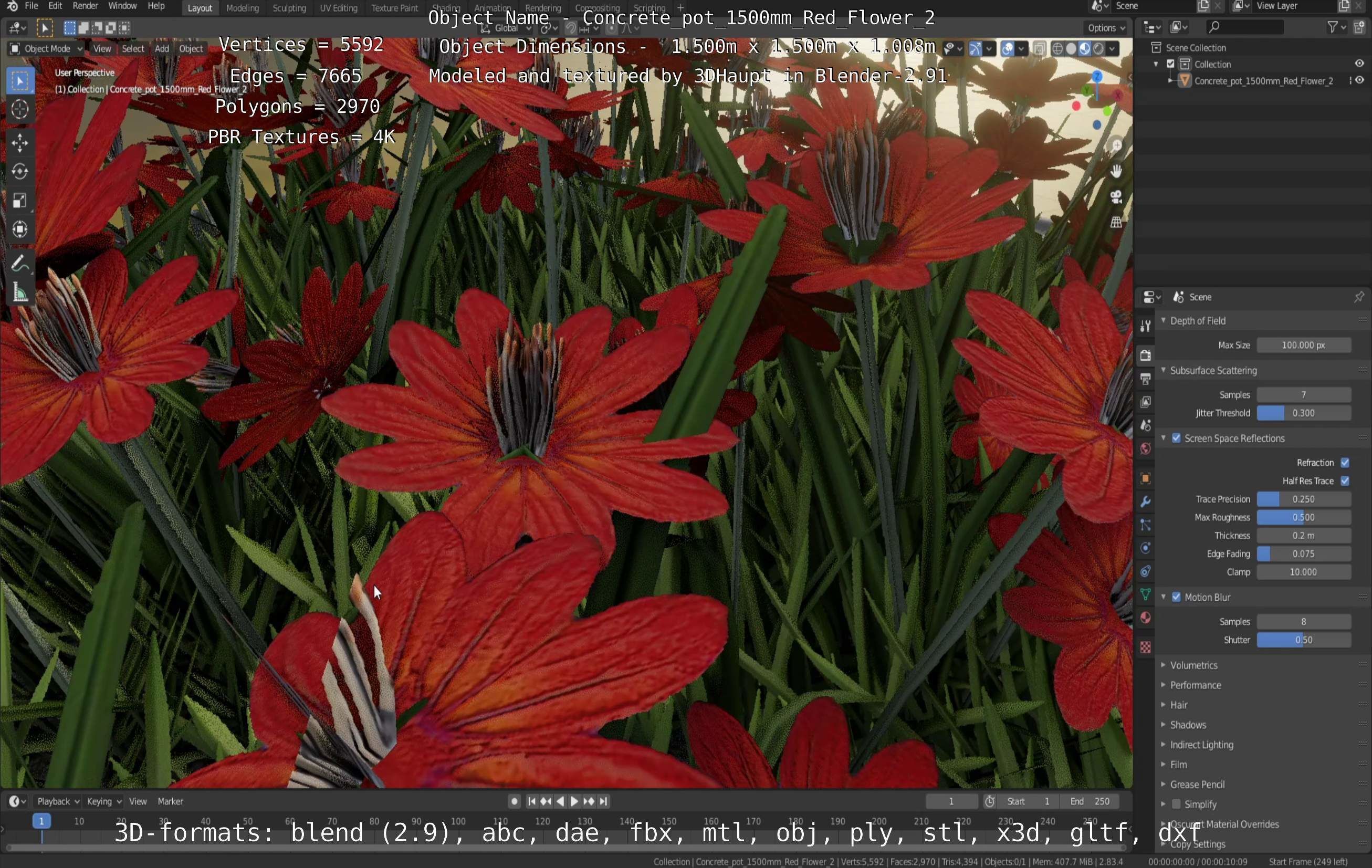This screenshot has width=1372, height=868.
Task: Open the Playback dropdown
Action: coord(58,801)
